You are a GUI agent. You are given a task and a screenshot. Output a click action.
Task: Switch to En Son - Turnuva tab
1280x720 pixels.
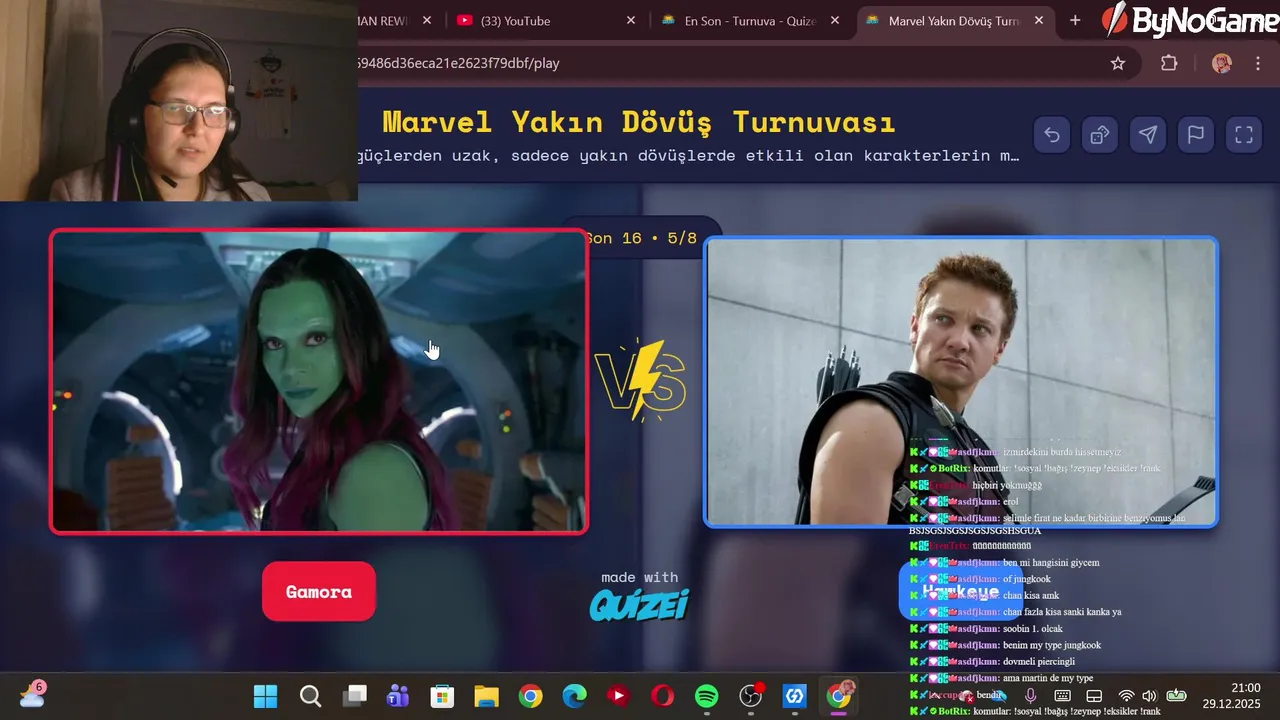pos(750,20)
